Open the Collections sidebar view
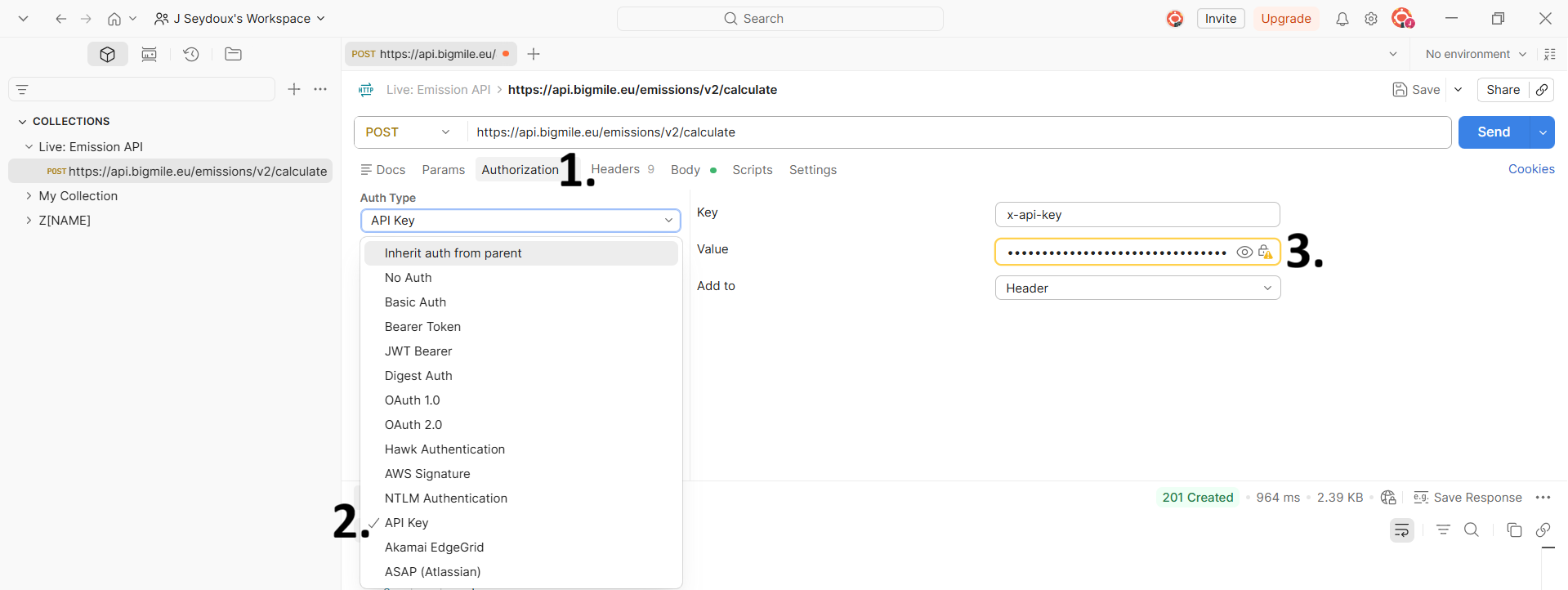This screenshot has height=590, width=1568. pyautogui.click(x=107, y=54)
